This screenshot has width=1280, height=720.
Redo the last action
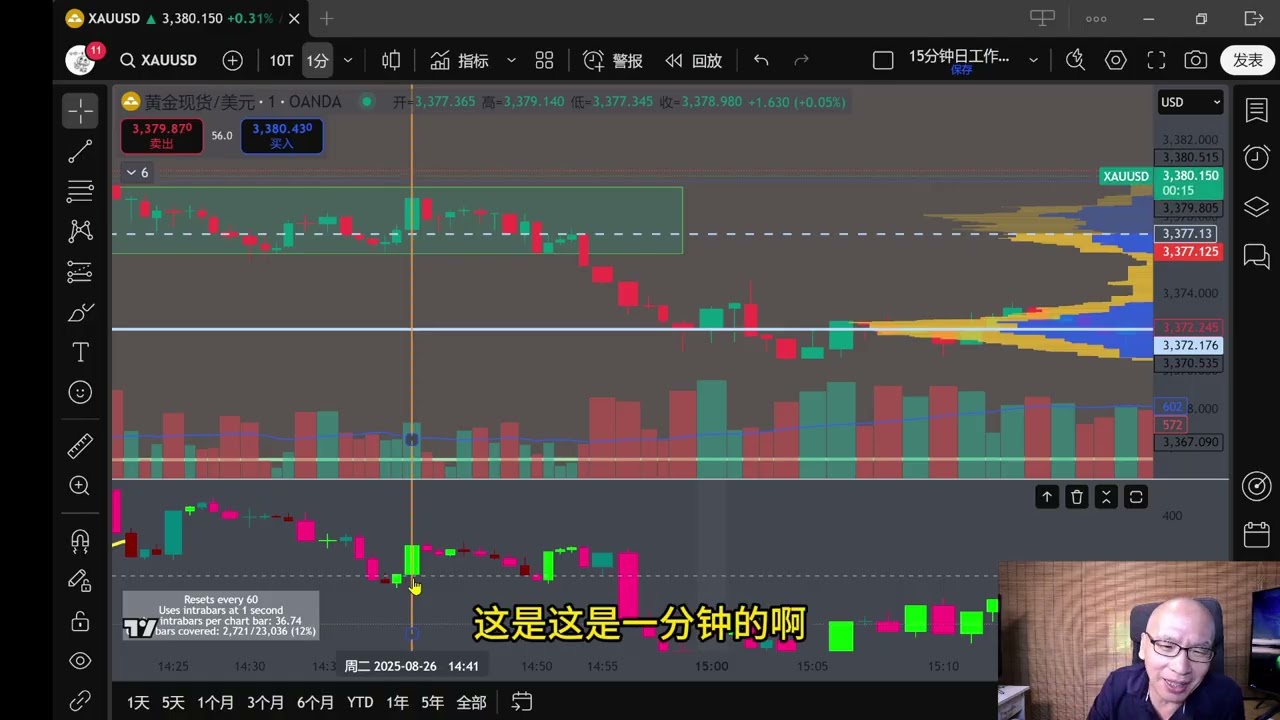(801, 60)
